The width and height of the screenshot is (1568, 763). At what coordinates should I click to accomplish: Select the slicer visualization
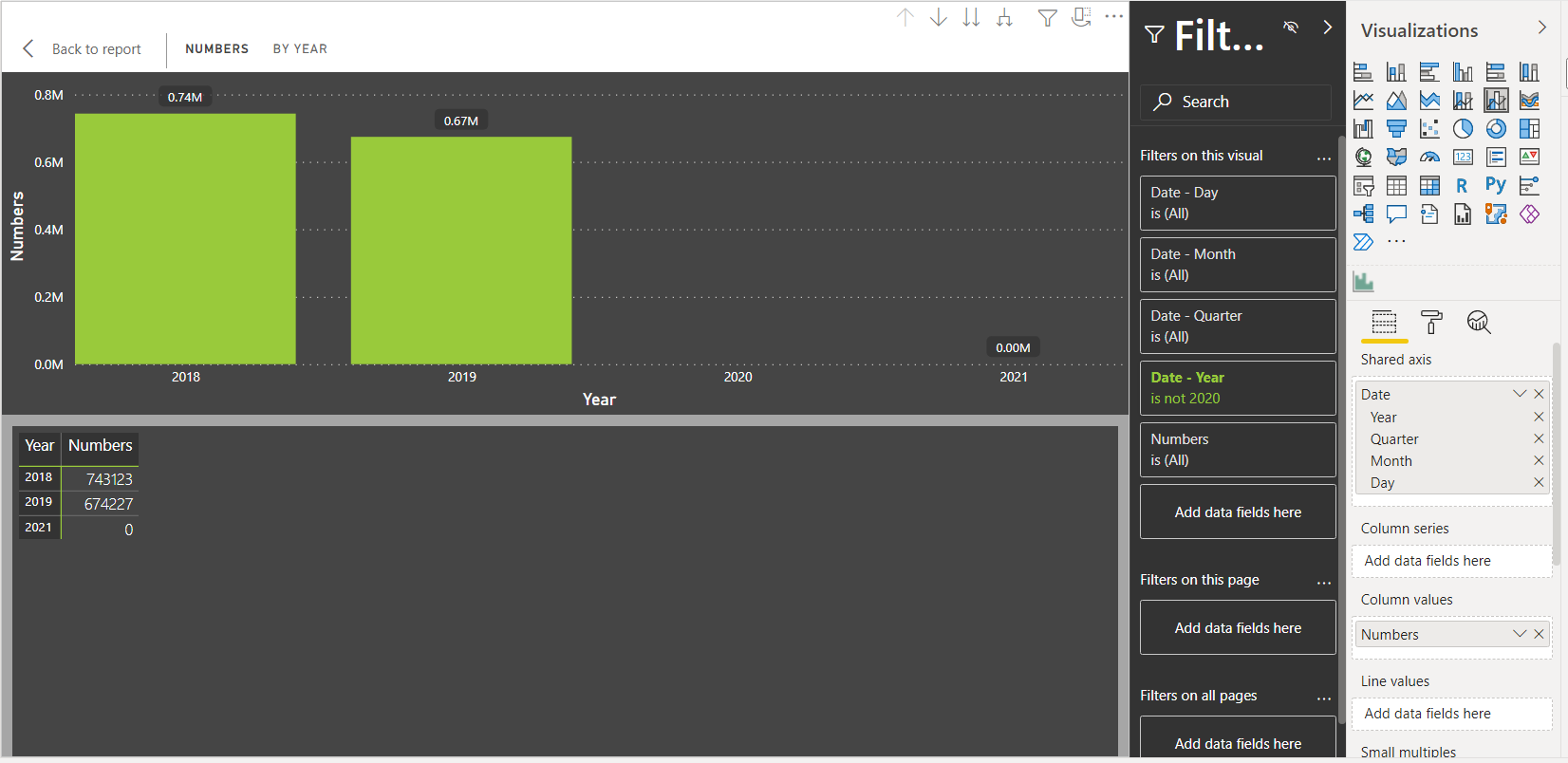[1363, 186]
